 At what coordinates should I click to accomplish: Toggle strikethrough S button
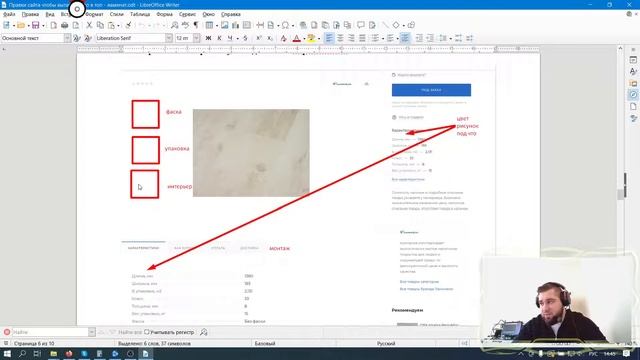coord(245,38)
